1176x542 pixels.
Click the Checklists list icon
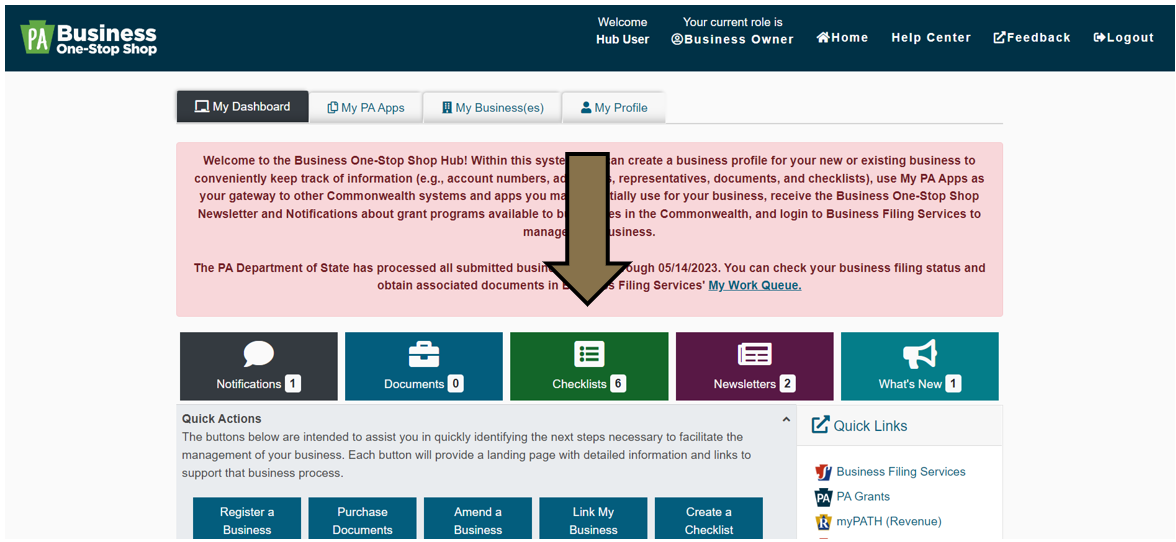(x=589, y=354)
